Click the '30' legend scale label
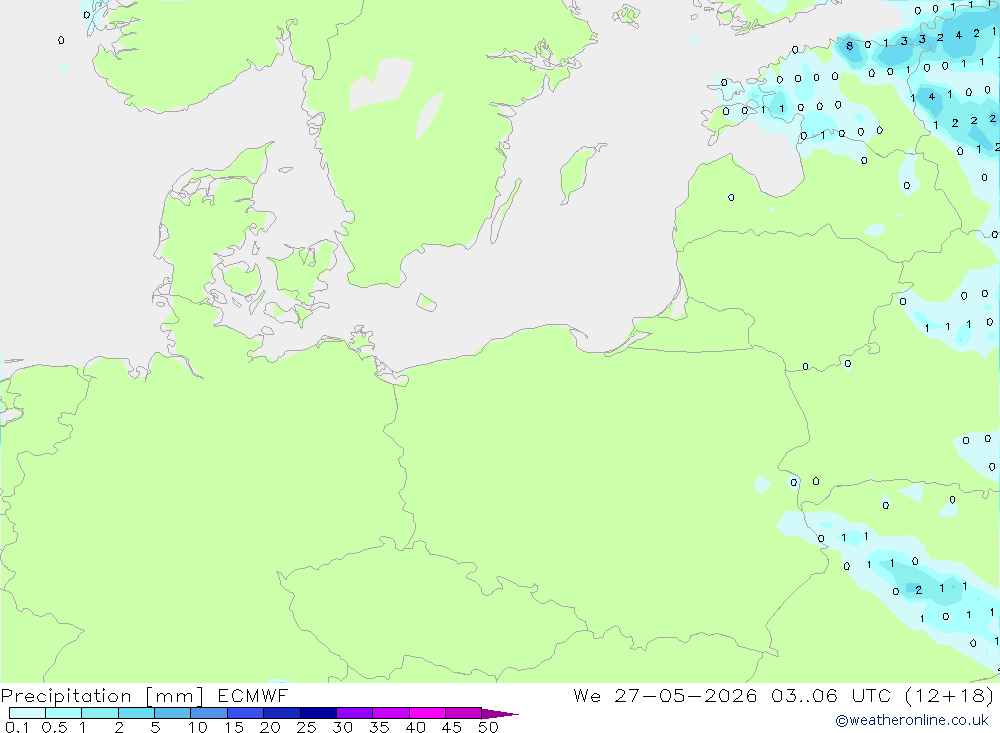This screenshot has height=733, width=1000. [342, 727]
